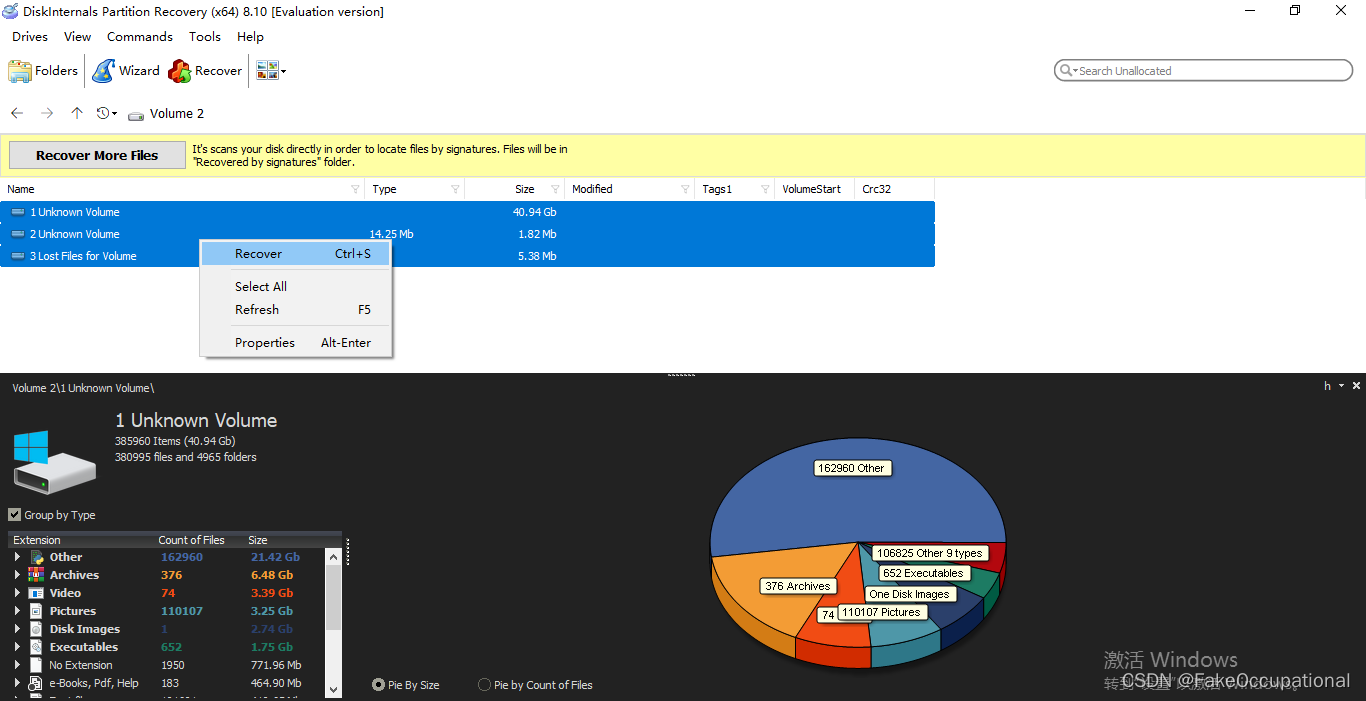This screenshot has width=1366, height=701.
Task: Select the Pie By Size radio button
Action: point(378,685)
